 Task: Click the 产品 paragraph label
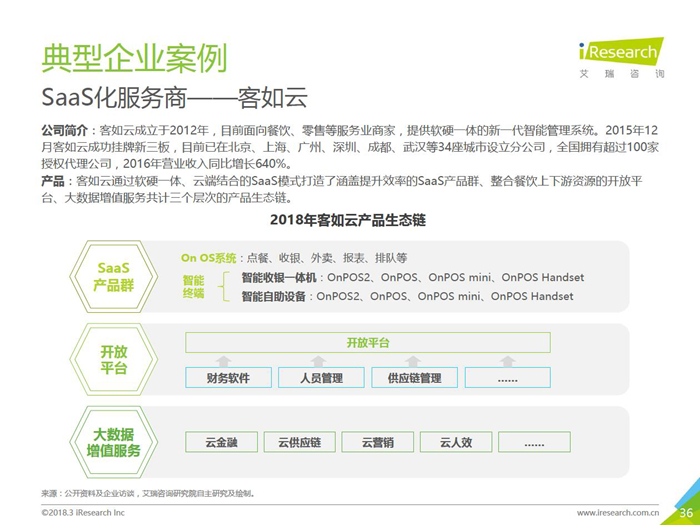53,181
